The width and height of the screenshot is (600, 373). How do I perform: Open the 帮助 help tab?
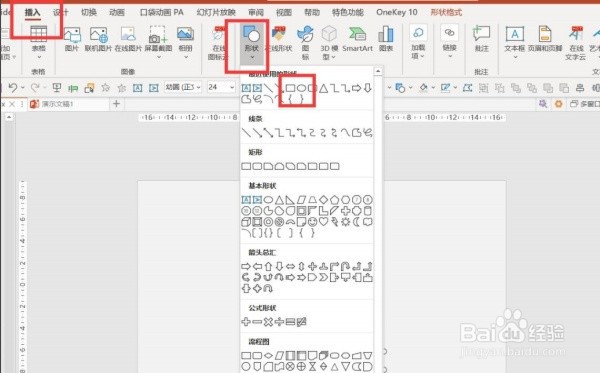(312, 12)
